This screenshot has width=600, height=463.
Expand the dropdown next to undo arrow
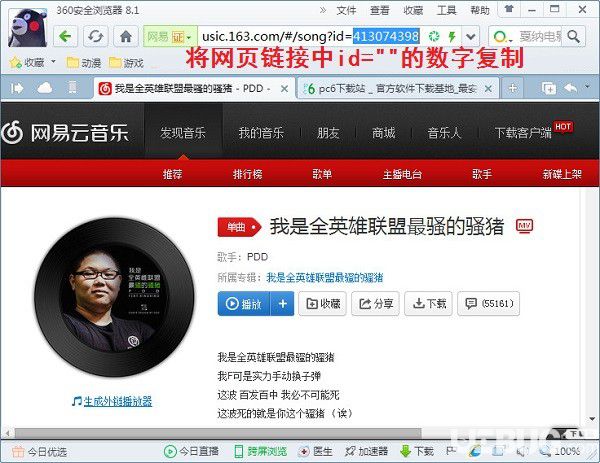587,87
